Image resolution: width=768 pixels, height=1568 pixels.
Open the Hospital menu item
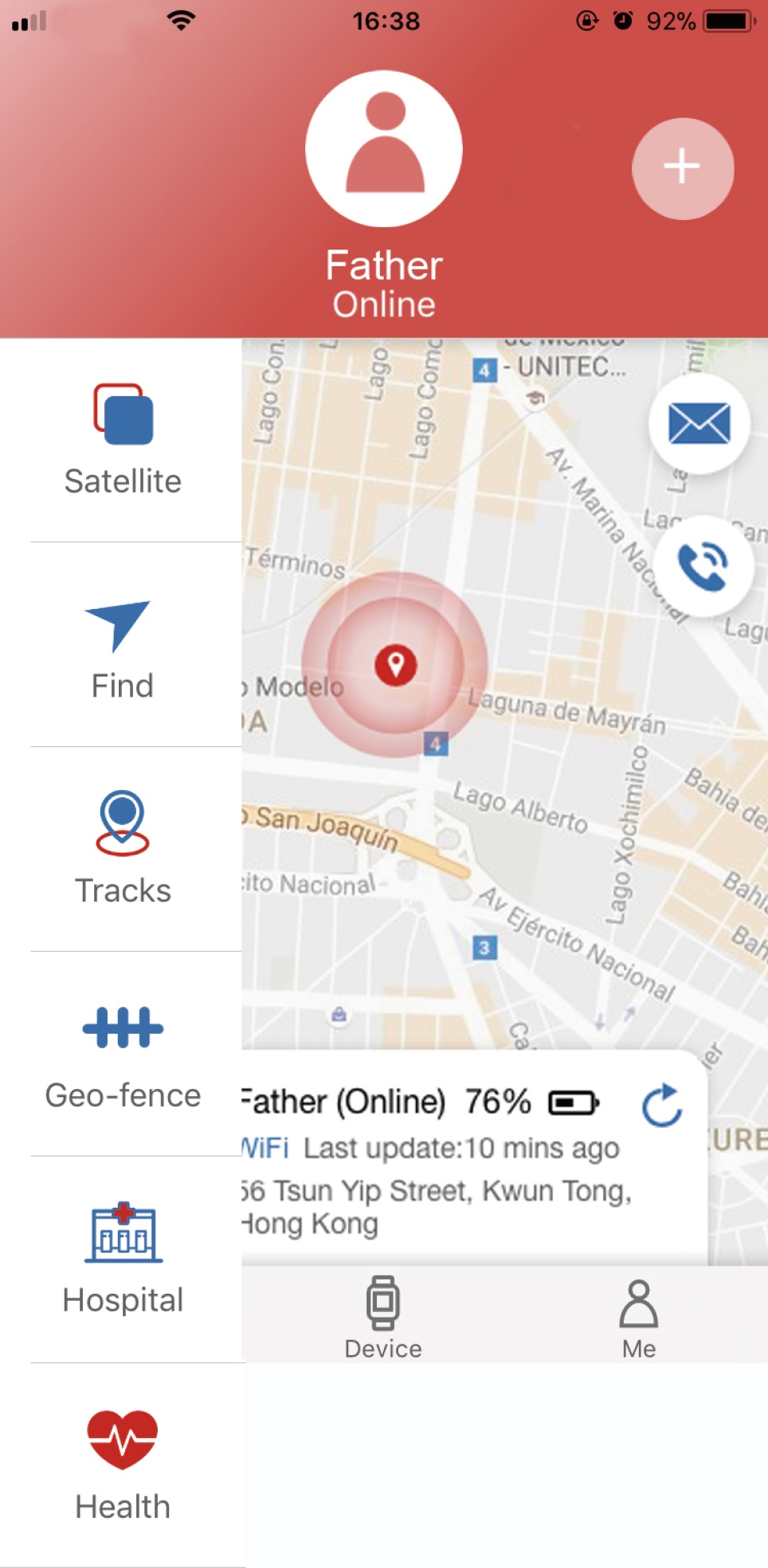123,1260
